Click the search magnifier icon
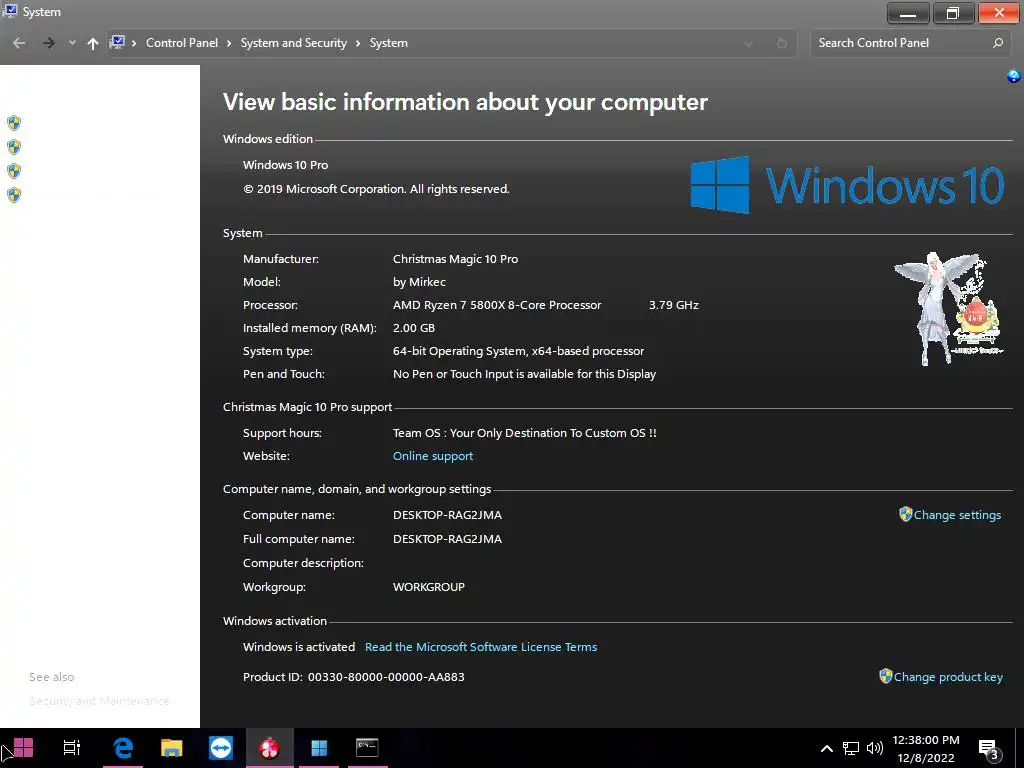This screenshot has width=1024, height=768. (x=998, y=43)
